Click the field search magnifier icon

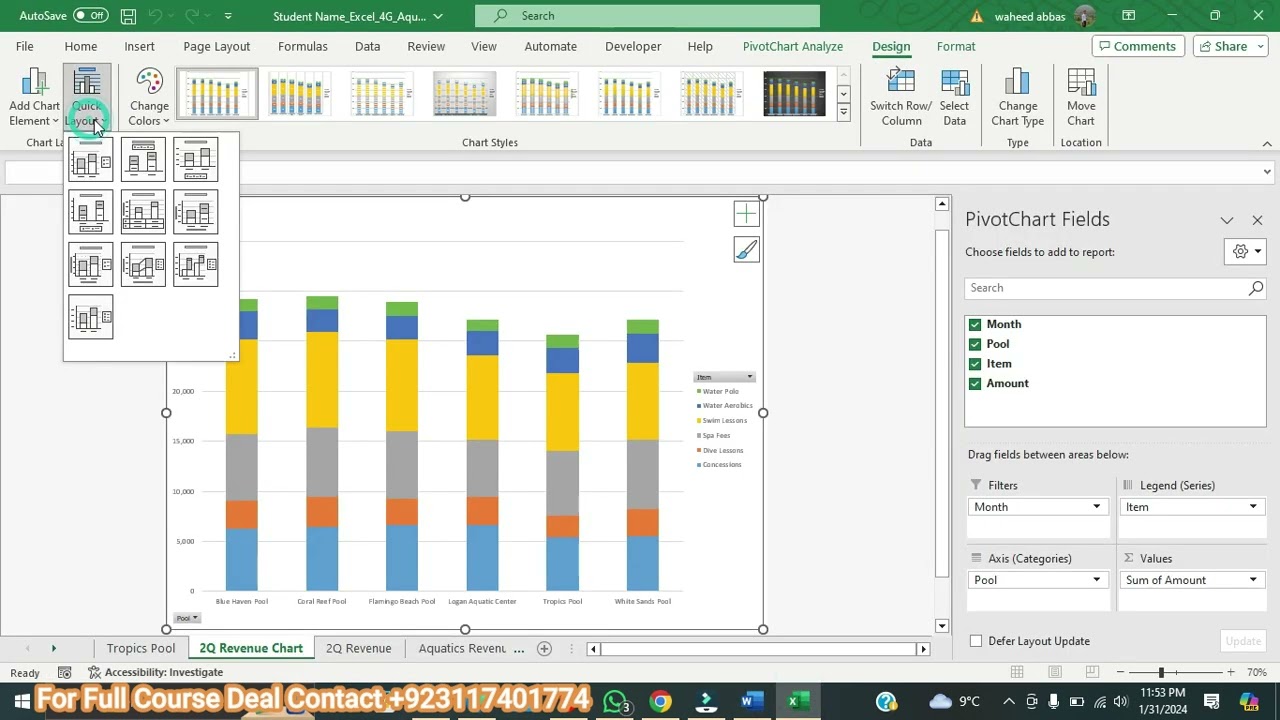pos(1256,288)
